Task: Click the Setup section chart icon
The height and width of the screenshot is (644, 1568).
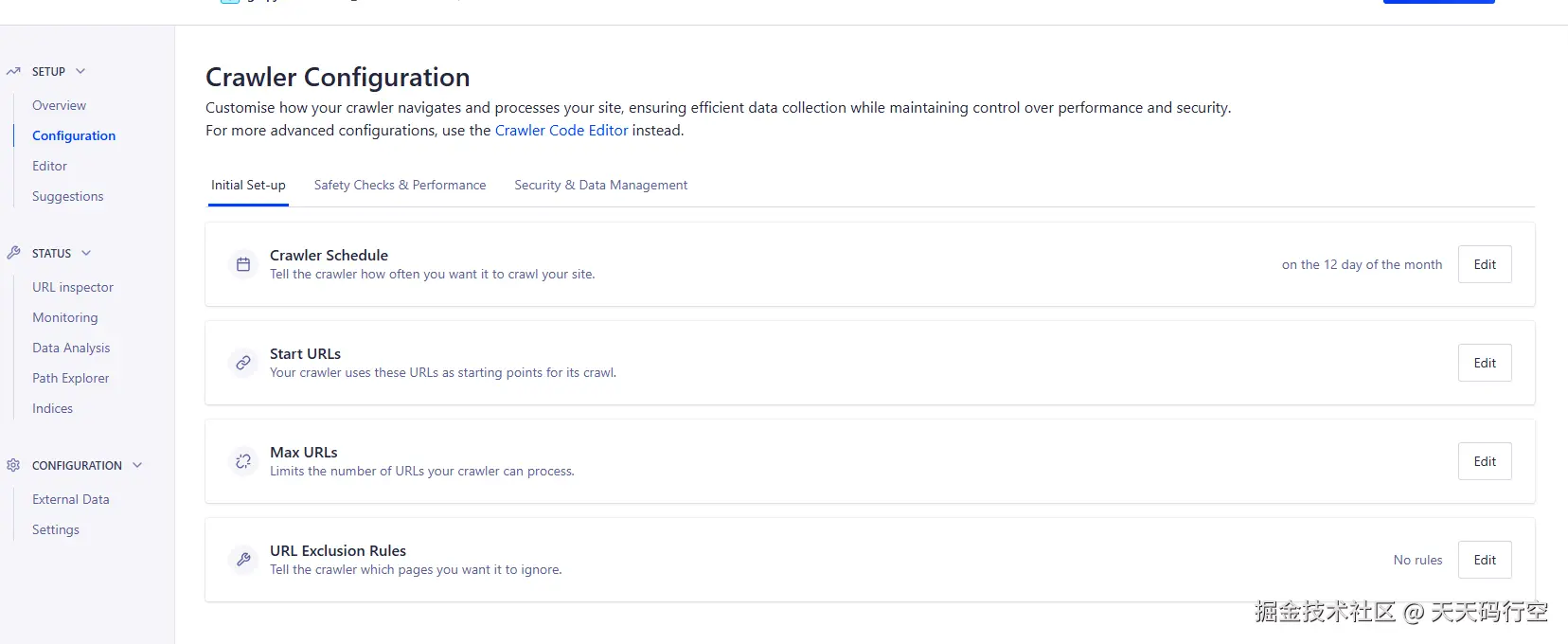Action: point(13,71)
